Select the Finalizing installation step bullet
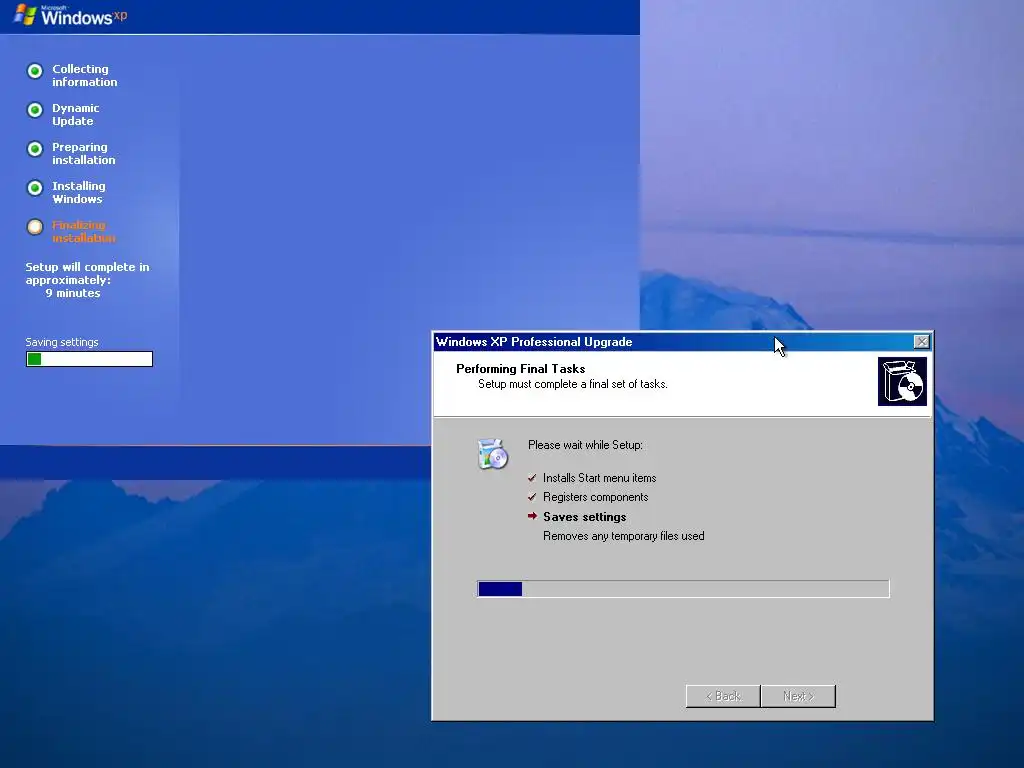The height and width of the screenshot is (768, 1024). tap(35, 227)
